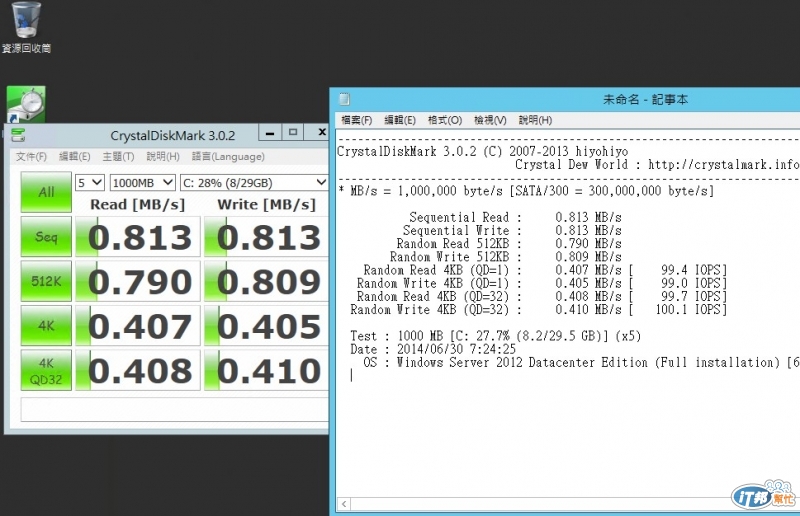The width and height of the screenshot is (800, 516).
Task: Click the Notepad title 未命名 - 記事本
Action: 645,100
